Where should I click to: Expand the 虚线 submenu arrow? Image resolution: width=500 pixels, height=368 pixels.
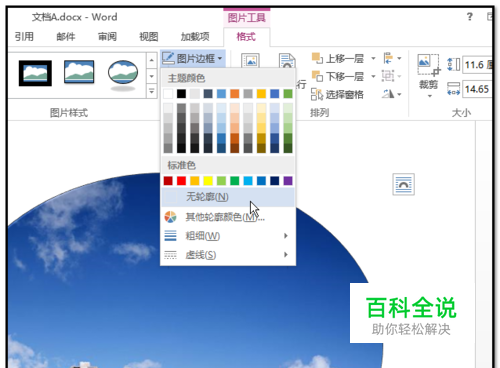click(286, 255)
